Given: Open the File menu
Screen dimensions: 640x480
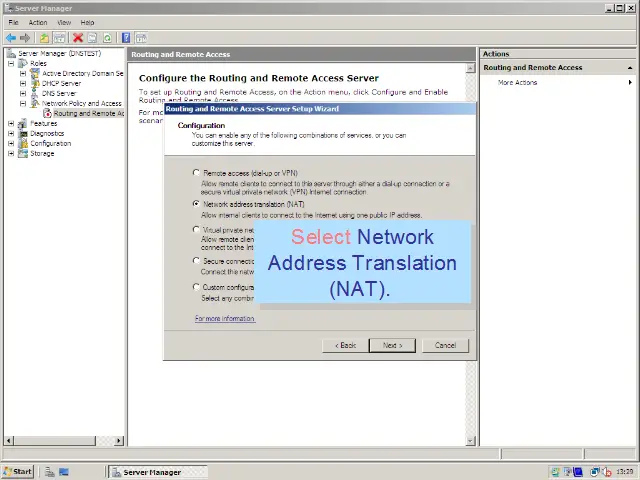Looking at the screenshot, I should 13,22.
